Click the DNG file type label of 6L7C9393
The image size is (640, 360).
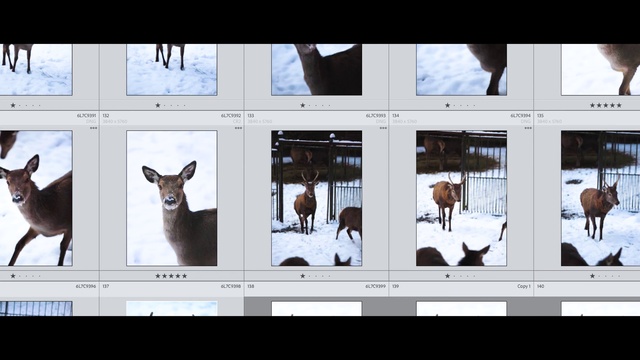(381, 122)
